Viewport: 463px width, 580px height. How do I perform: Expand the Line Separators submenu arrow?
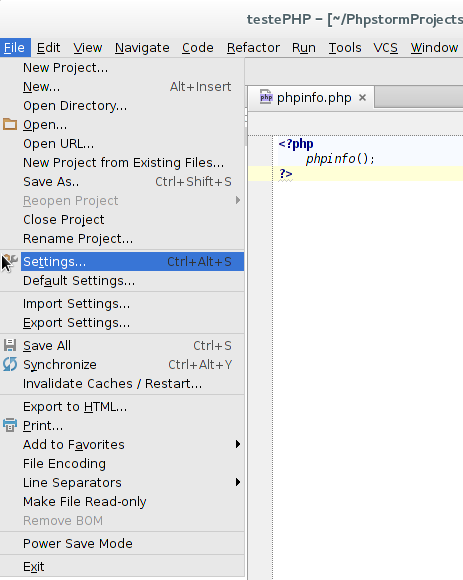(x=238, y=482)
